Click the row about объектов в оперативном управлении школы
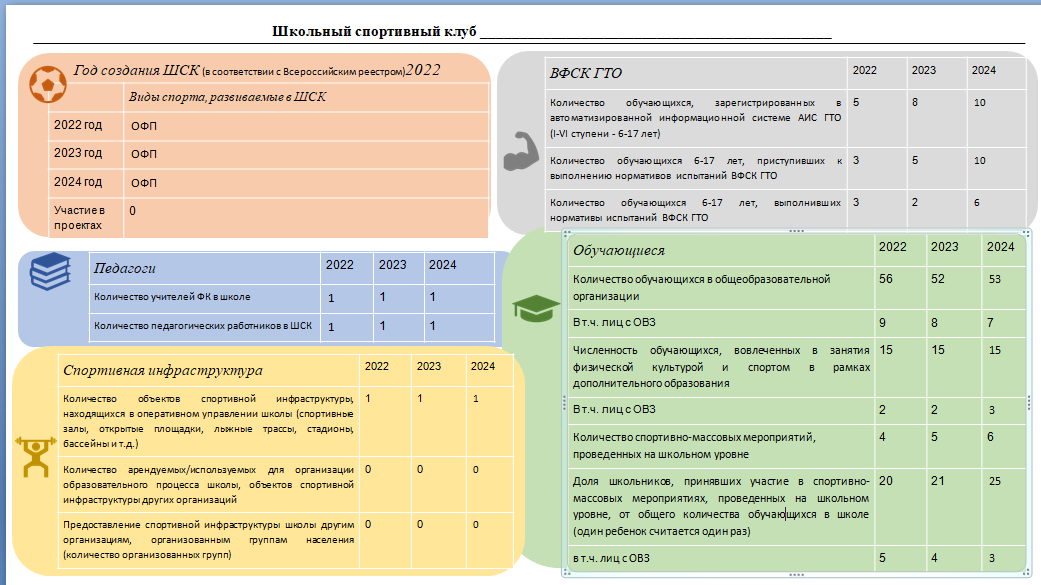The height and width of the screenshot is (585, 1041). click(208, 421)
